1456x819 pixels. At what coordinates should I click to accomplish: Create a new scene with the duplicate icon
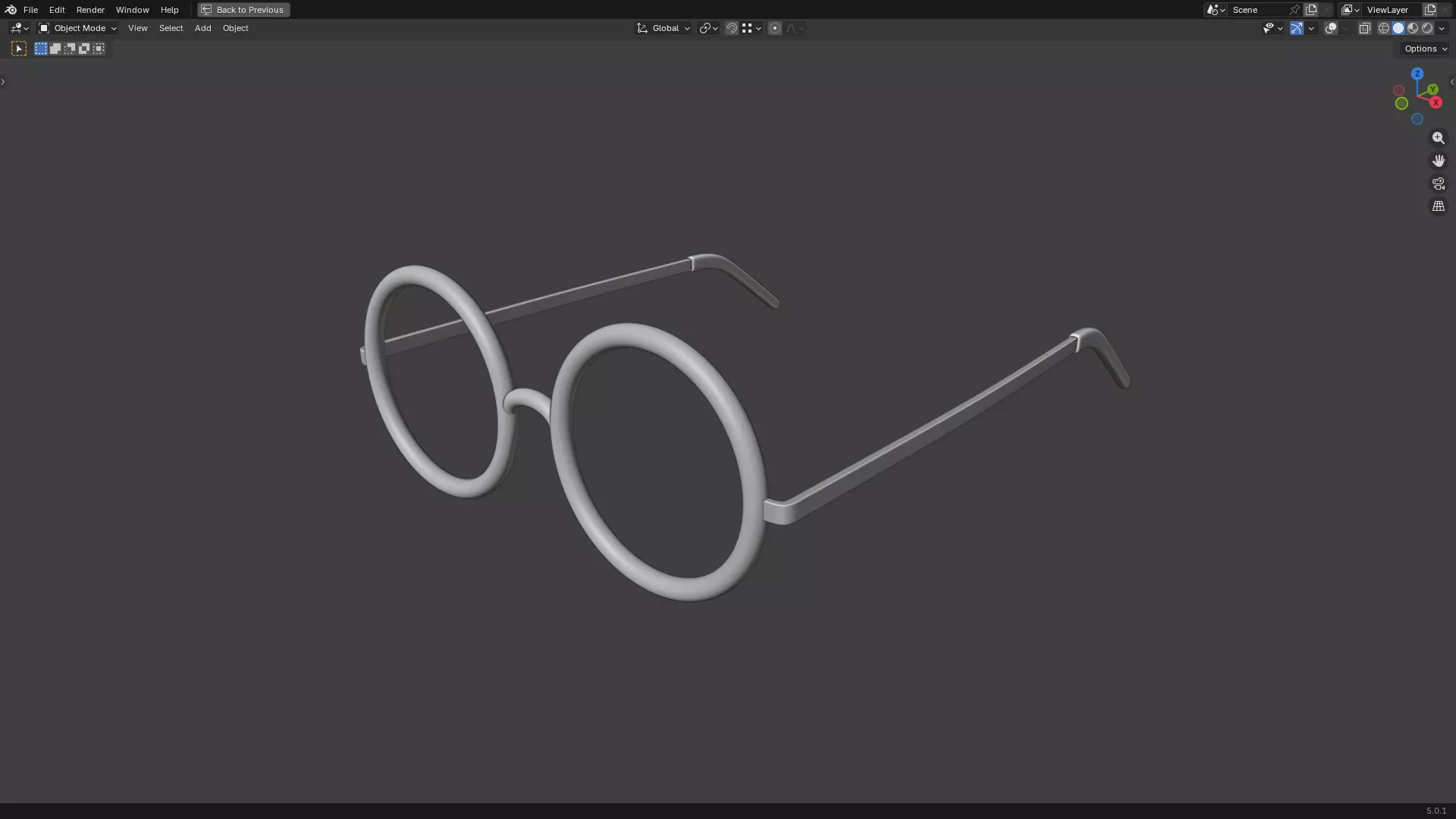pyautogui.click(x=1311, y=10)
